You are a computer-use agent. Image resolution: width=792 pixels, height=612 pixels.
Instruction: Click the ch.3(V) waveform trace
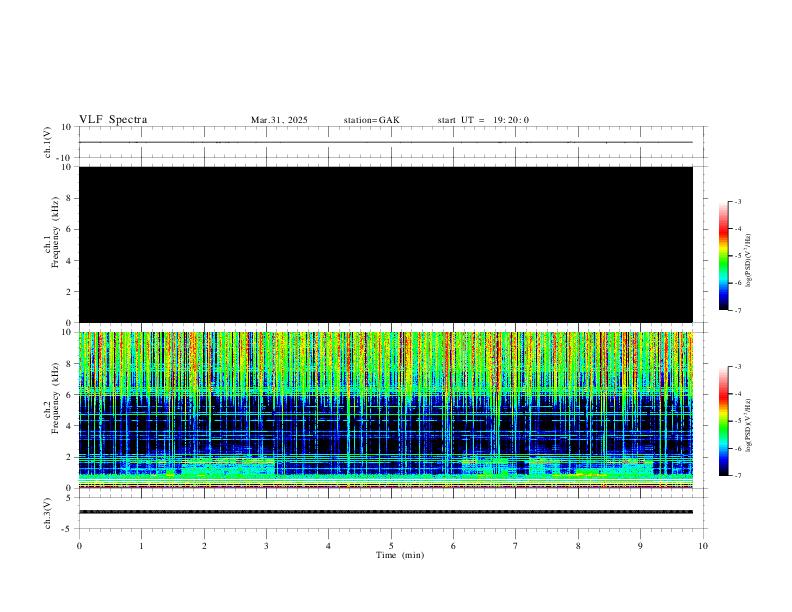click(386, 512)
